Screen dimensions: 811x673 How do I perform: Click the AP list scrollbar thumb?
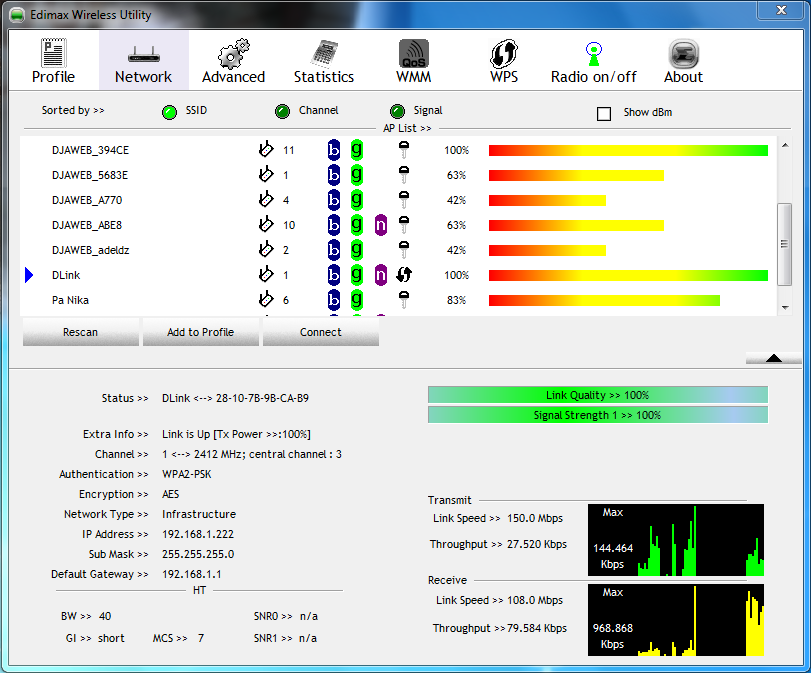(785, 244)
